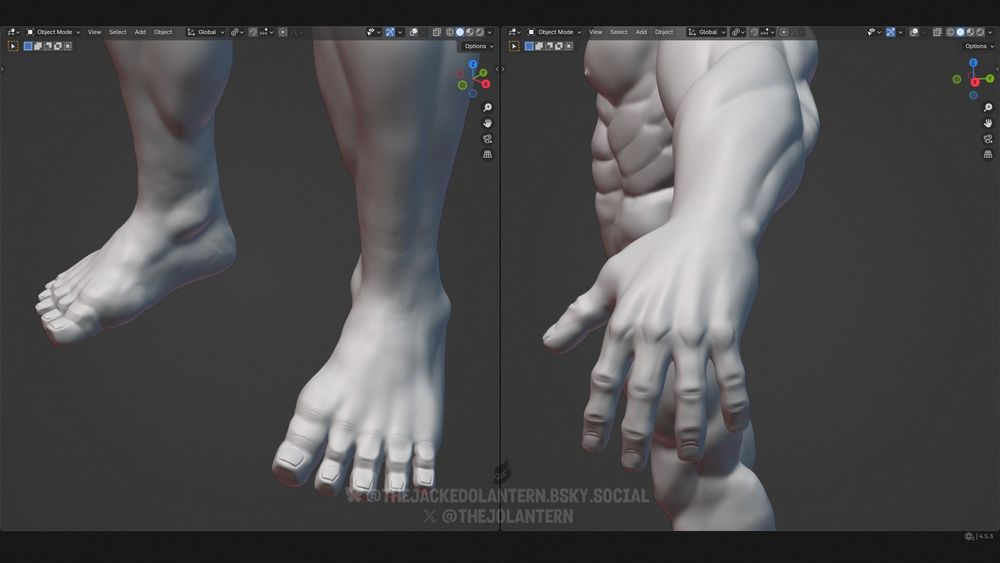Image resolution: width=1000 pixels, height=563 pixels.
Task: Switch right viewport to solid shading
Action: (x=960, y=32)
